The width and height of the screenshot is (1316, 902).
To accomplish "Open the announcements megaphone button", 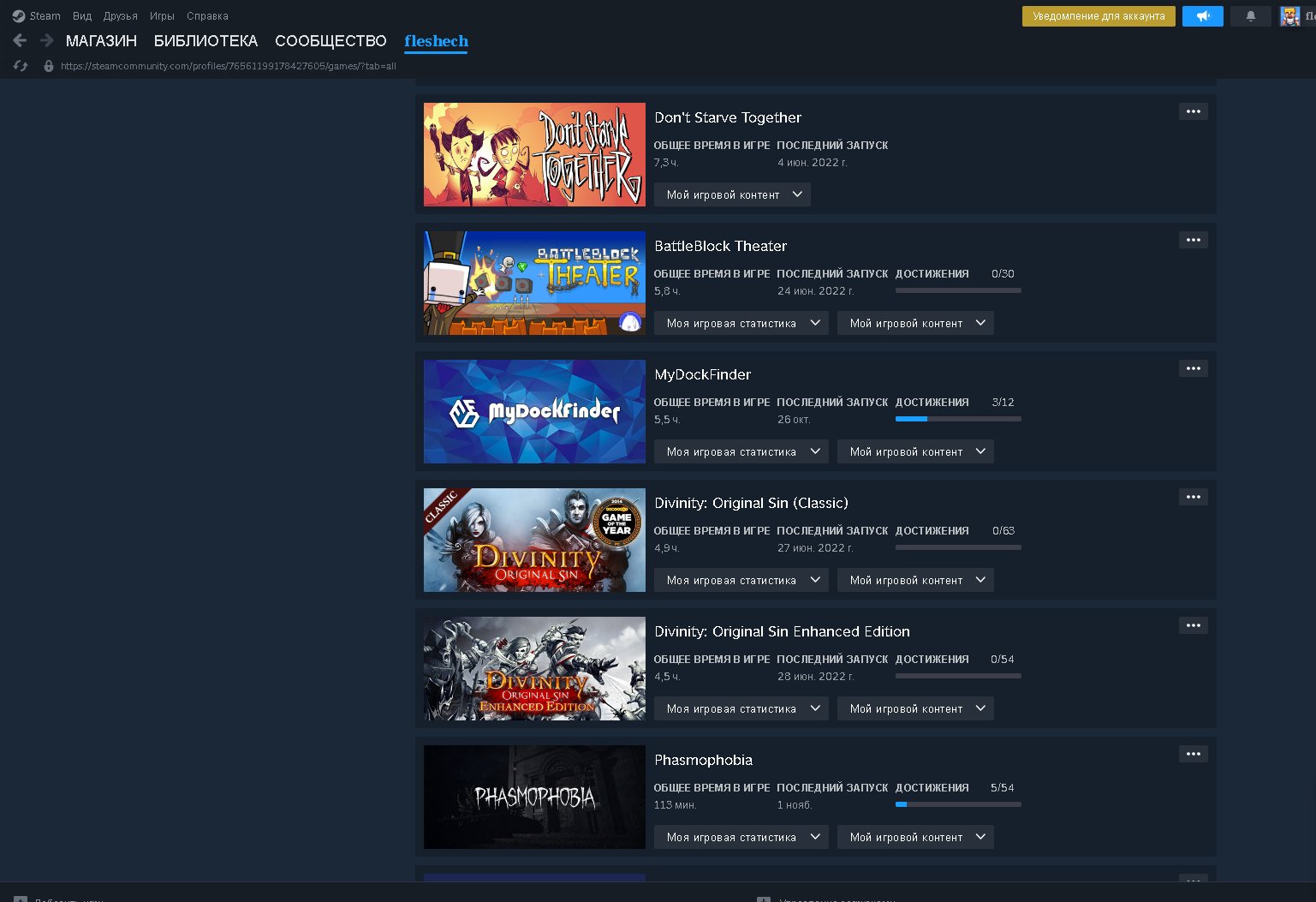I will pyautogui.click(x=1202, y=16).
